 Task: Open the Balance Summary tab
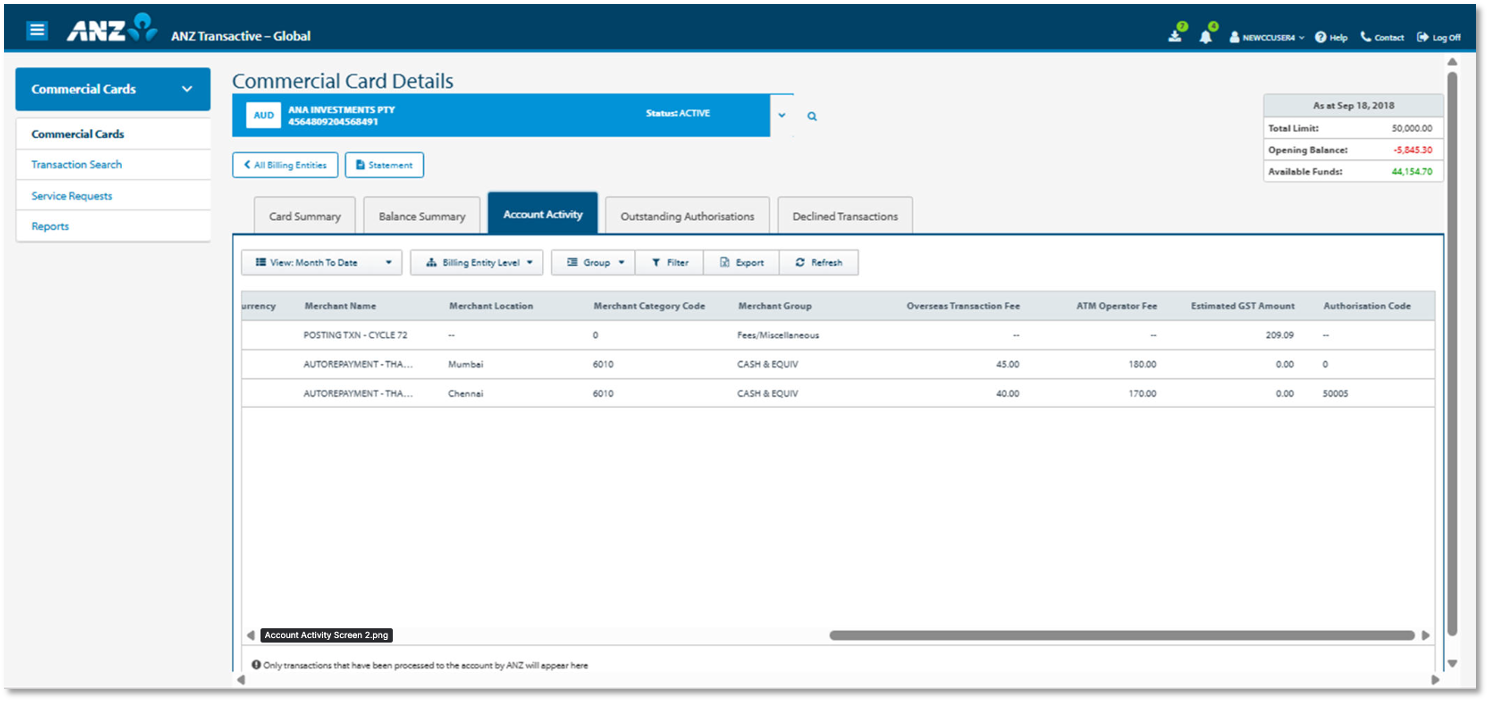421,214
